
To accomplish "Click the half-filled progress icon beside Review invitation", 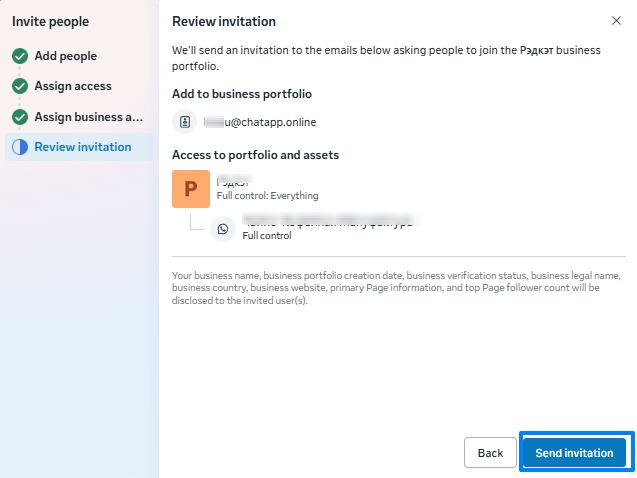I will pos(20,147).
